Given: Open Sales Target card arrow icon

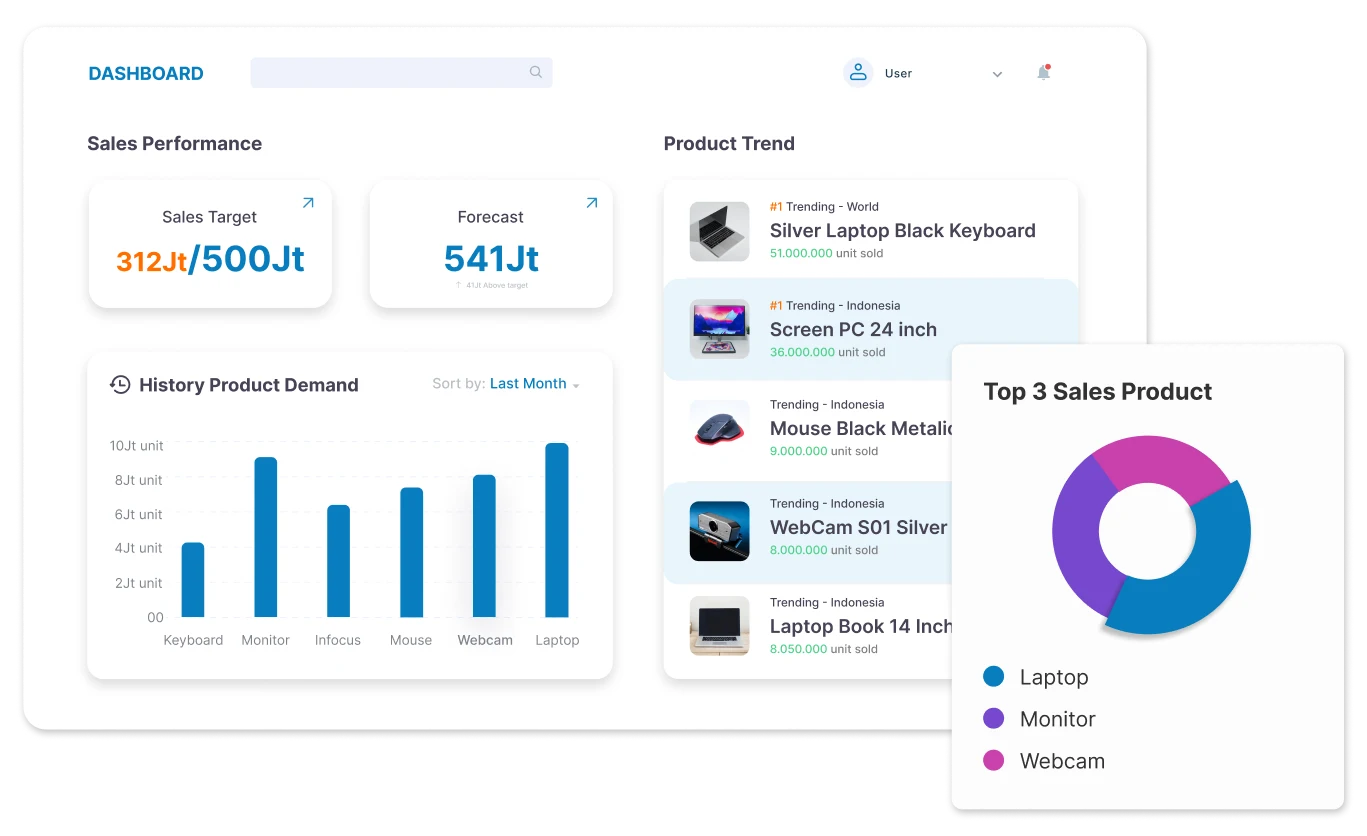Looking at the screenshot, I should [308, 203].
